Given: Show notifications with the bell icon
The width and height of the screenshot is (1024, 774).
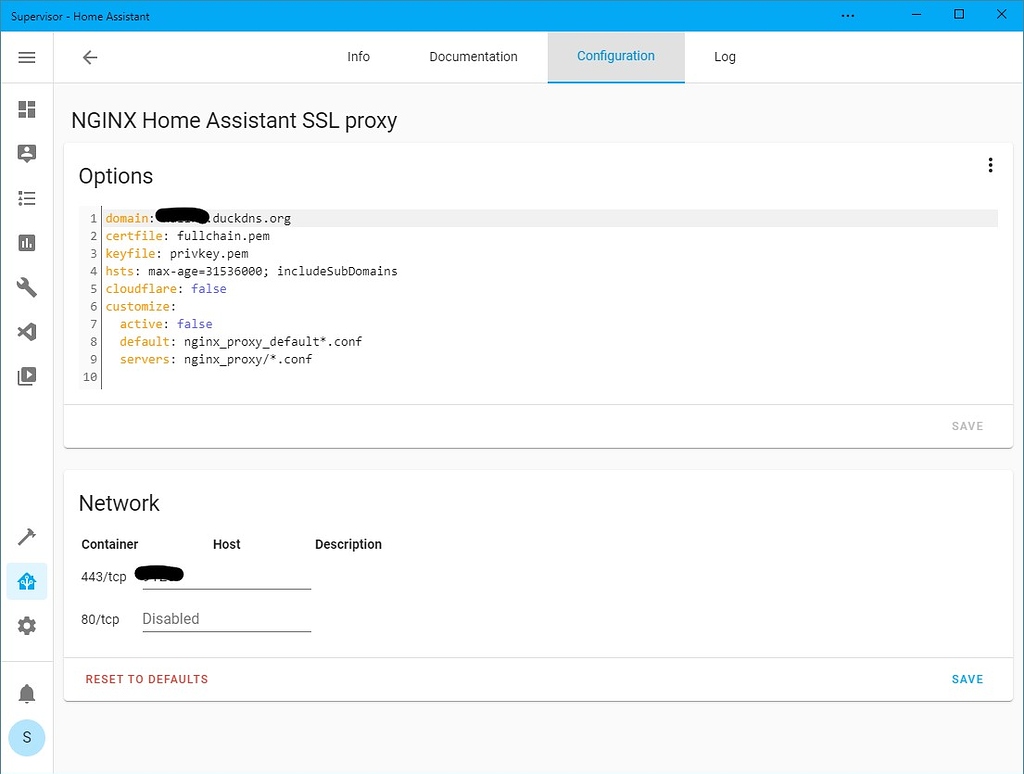Looking at the screenshot, I should tap(26, 693).
